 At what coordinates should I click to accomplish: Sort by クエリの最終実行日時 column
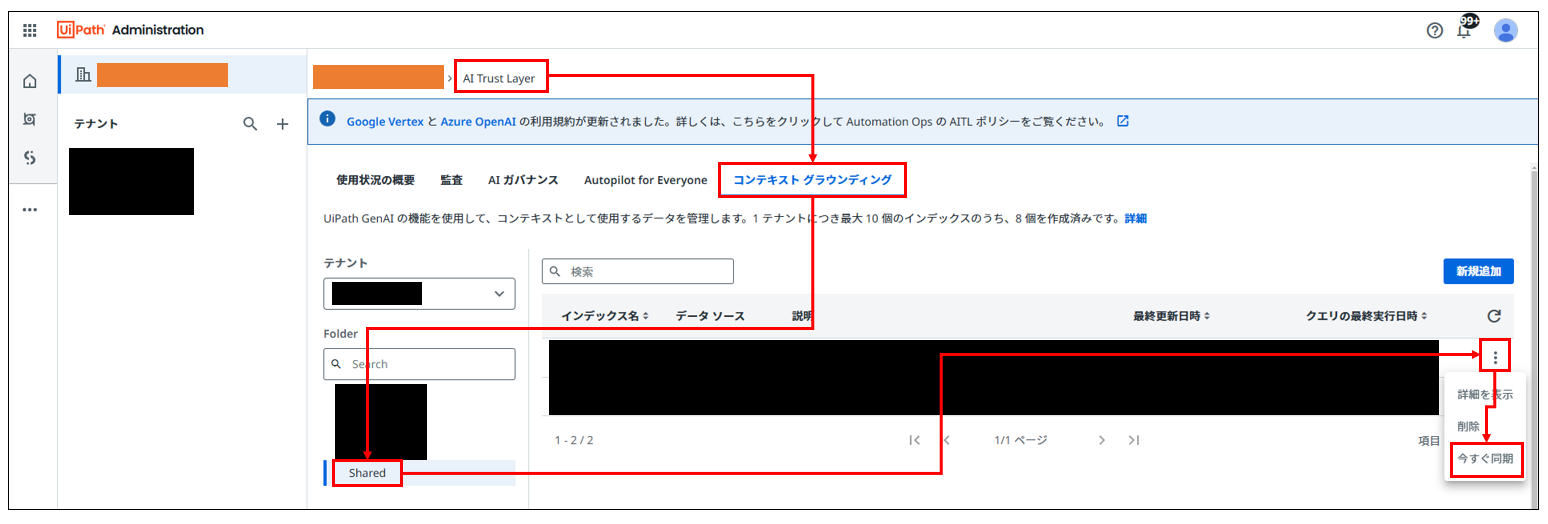point(1366,316)
